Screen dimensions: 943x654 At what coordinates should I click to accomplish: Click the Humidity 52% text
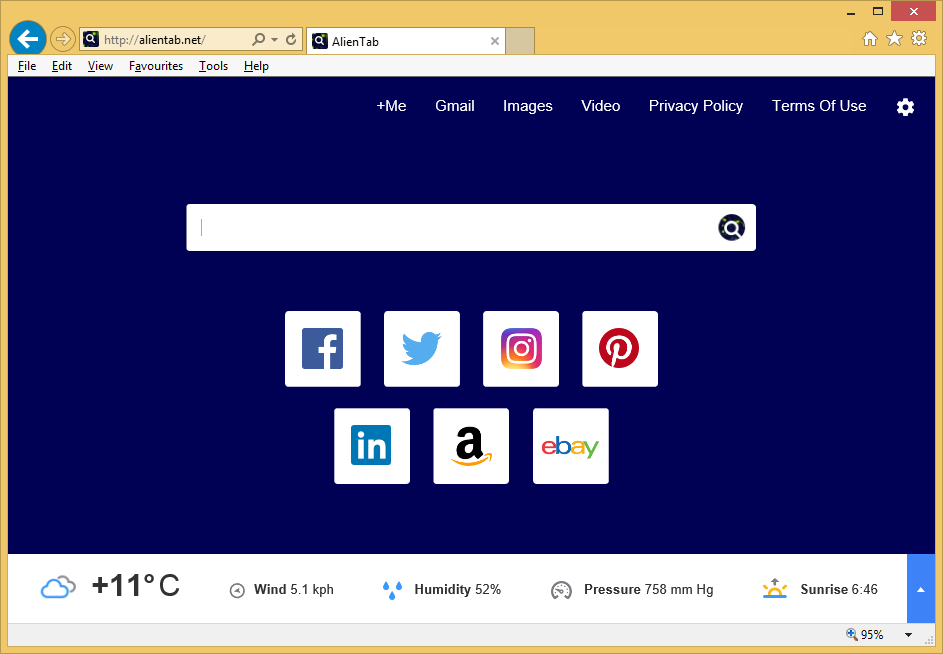(x=458, y=590)
